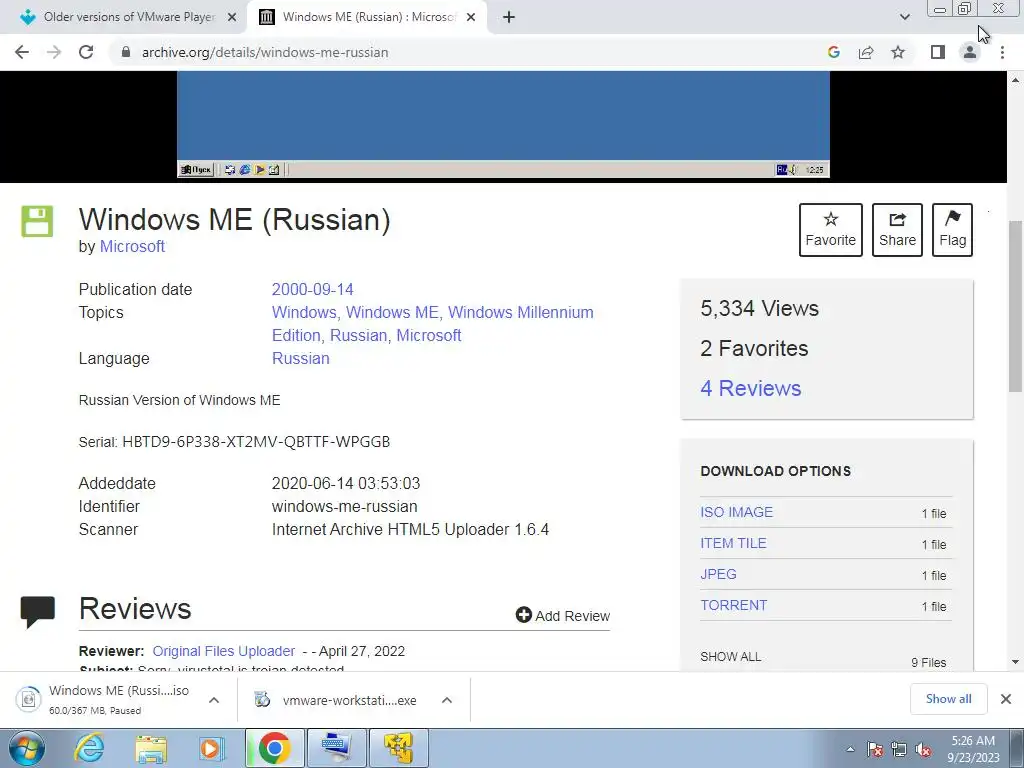Open Original Files Uploader reviewer profile
The width and height of the screenshot is (1024, 768).
point(223,651)
